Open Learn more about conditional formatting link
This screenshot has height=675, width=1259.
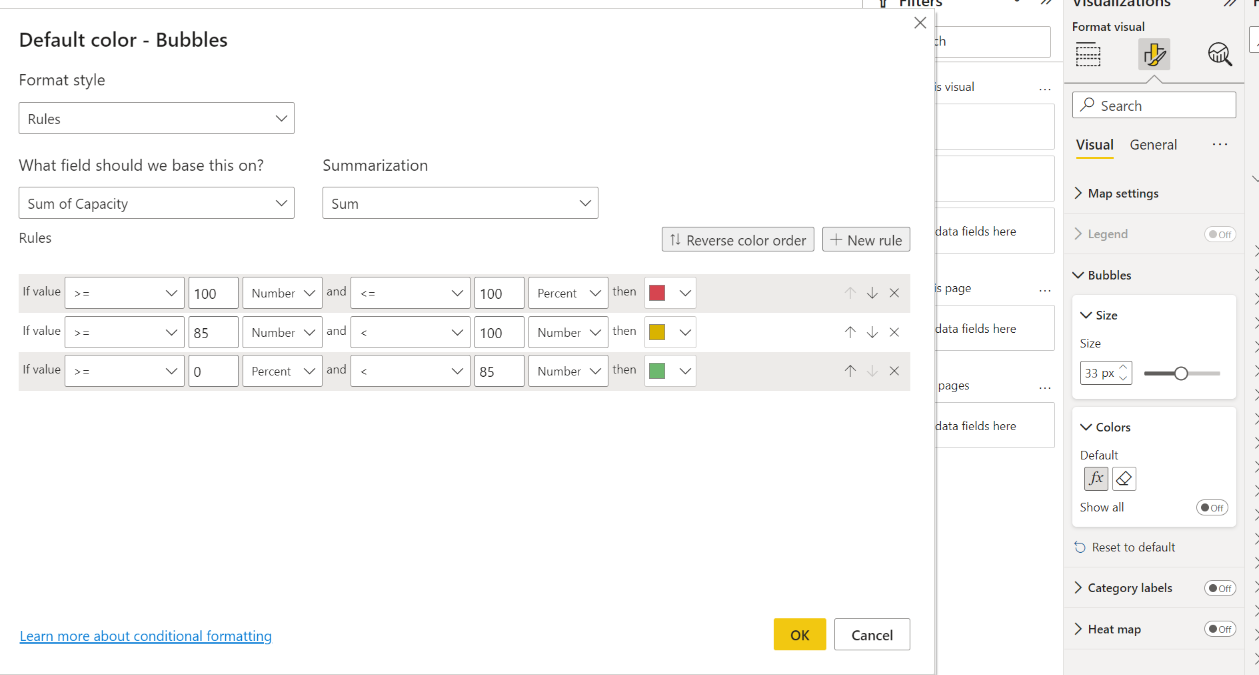pyautogui.click(x=146, y=636)
